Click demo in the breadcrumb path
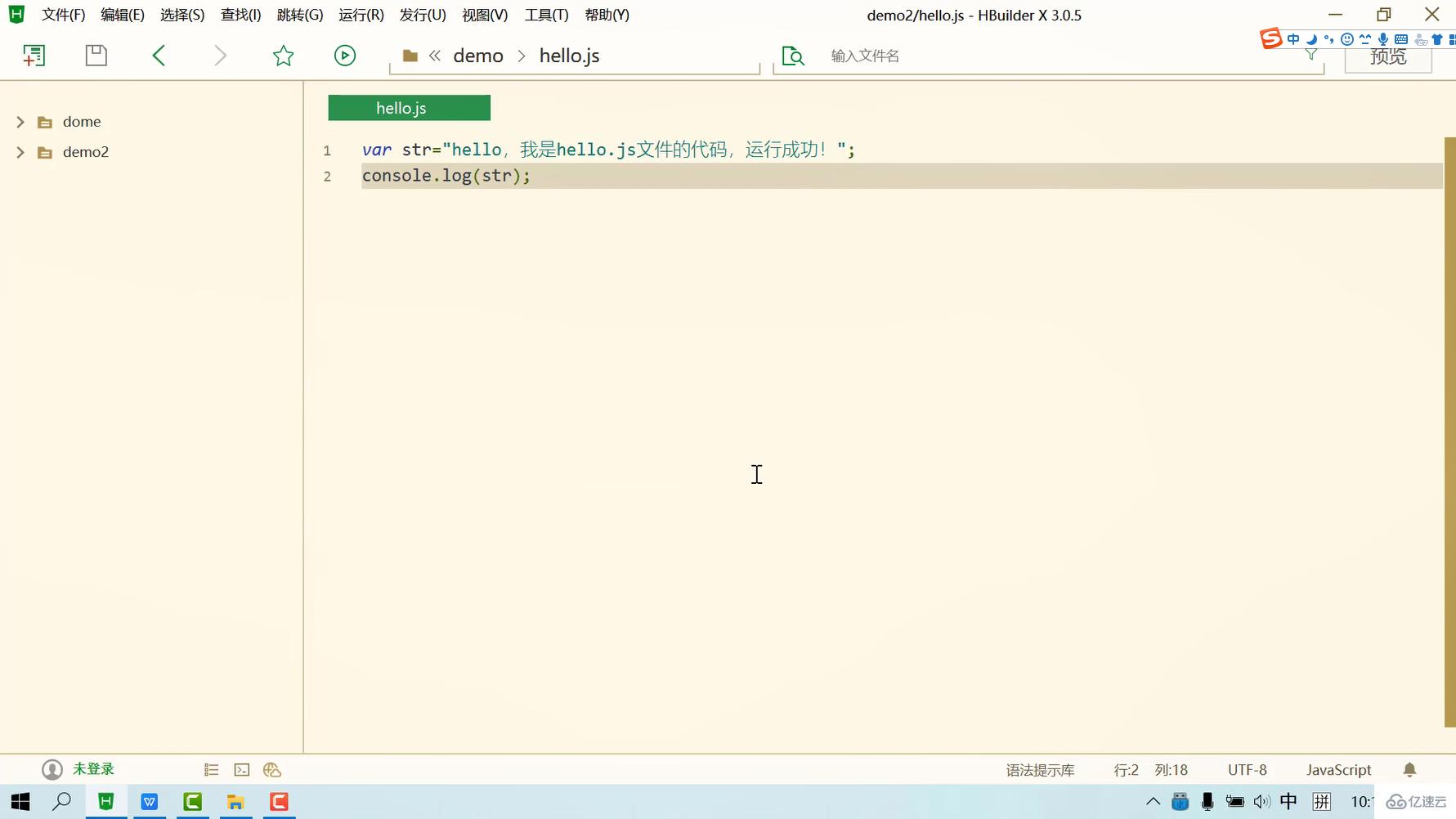 tap(478, 56)
